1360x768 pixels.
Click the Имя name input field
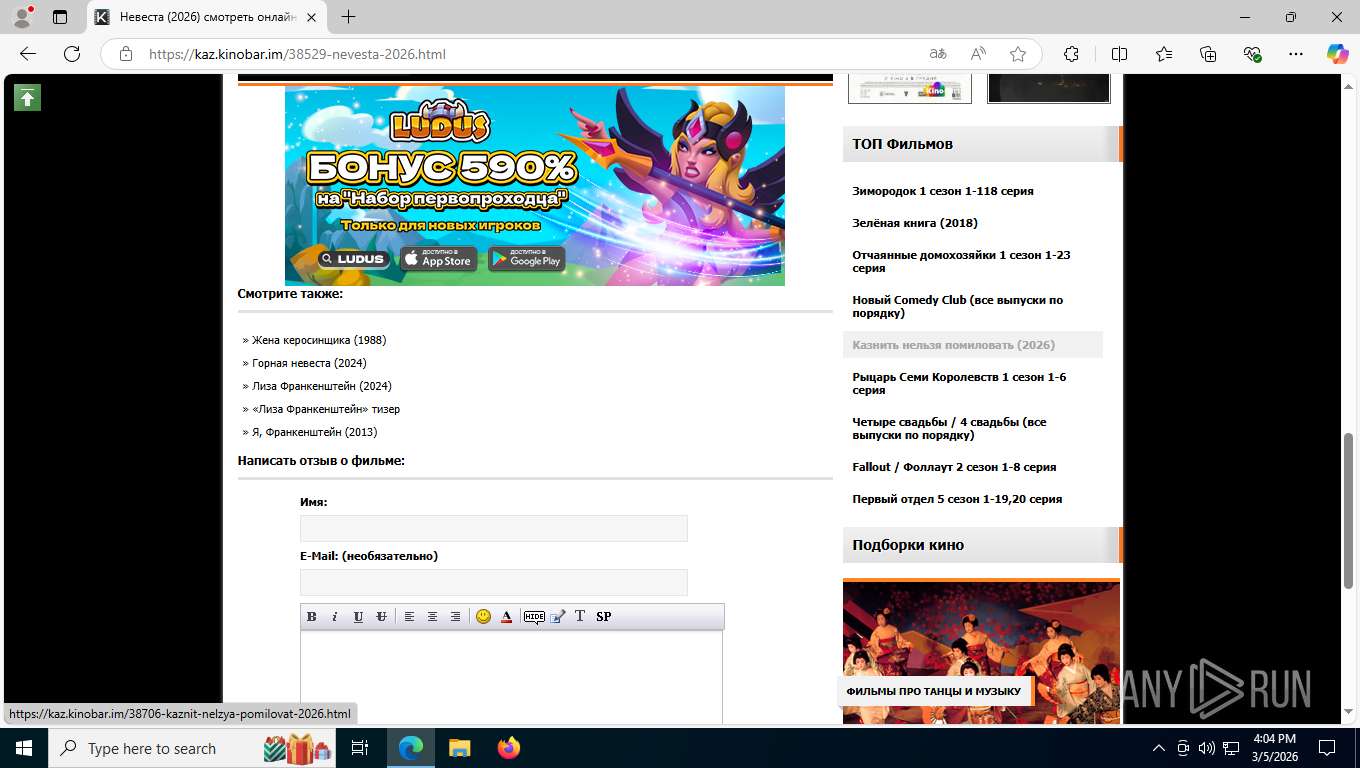[x=494, y=529]
